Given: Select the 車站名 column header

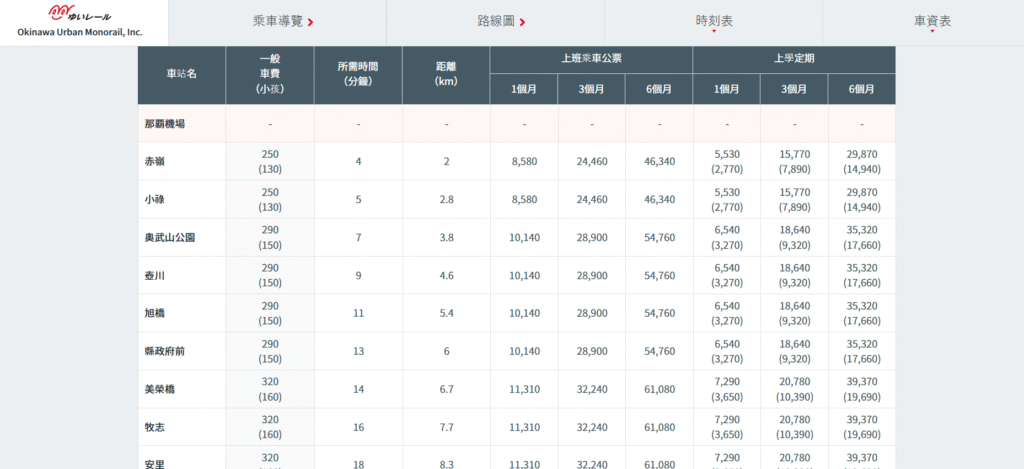Looking at the screenshot, I should pyautogui.click(x=181, y=74).
